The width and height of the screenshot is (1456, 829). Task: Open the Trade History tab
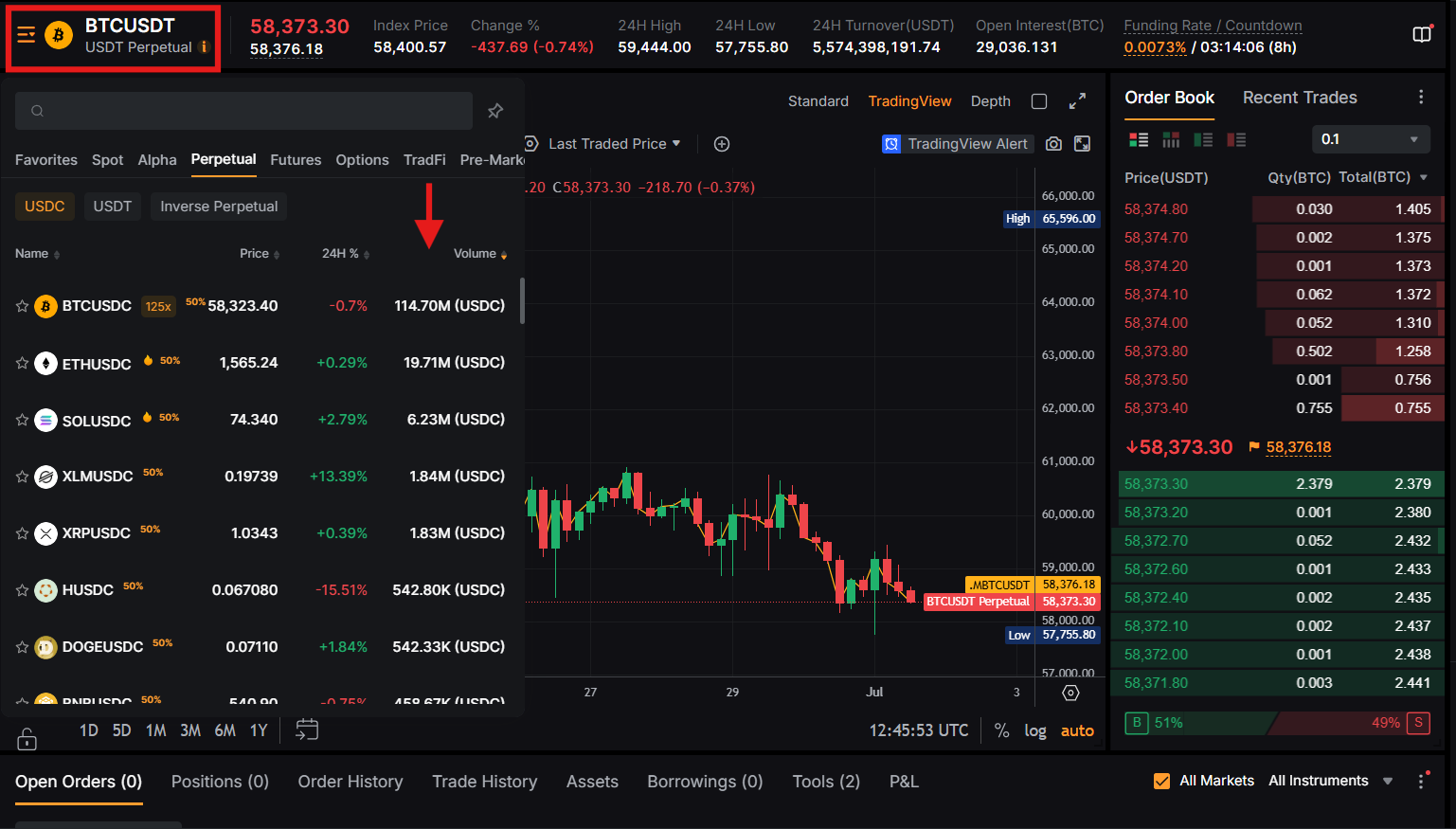(x=485, y=782)
